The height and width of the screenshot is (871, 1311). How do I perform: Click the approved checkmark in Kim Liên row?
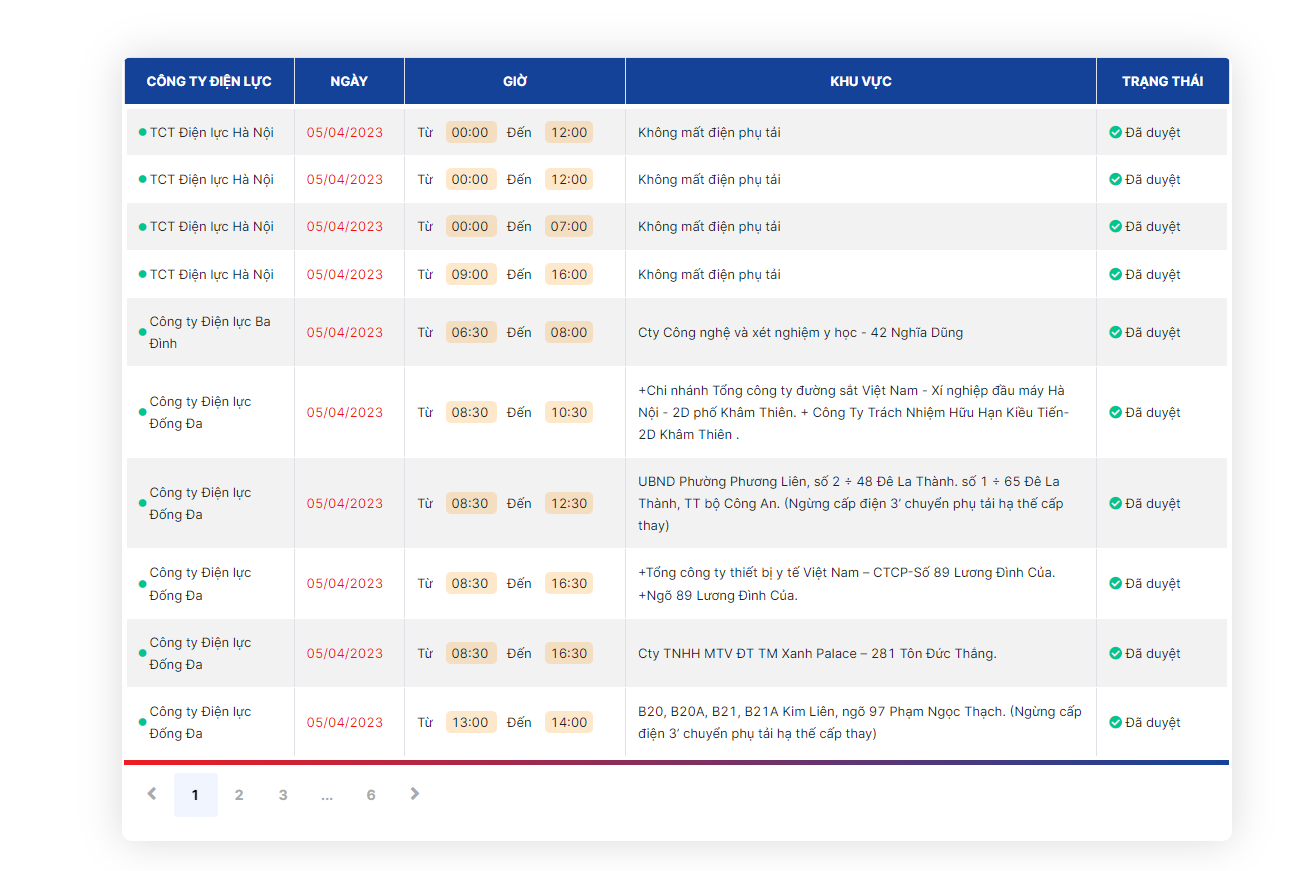click(1115, 722)
